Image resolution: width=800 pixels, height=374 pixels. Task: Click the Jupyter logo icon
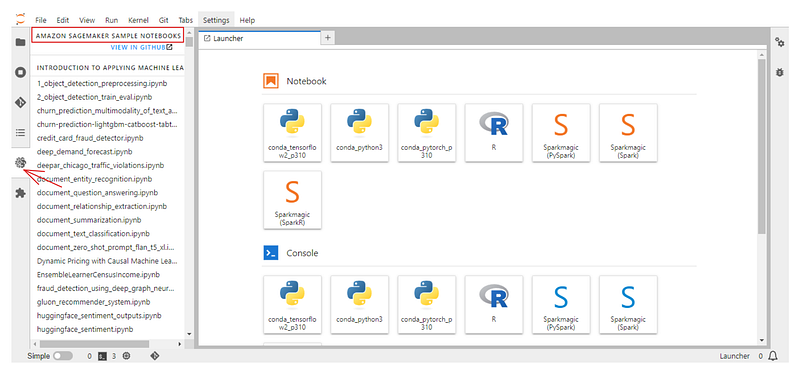pos(20,20)
